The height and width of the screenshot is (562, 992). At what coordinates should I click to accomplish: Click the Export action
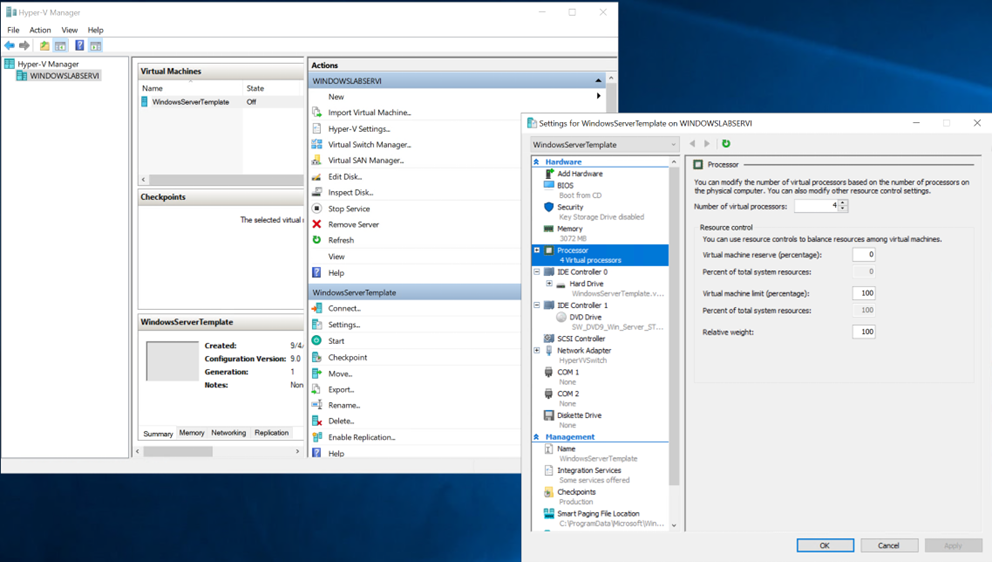click(x=341, y=390)
